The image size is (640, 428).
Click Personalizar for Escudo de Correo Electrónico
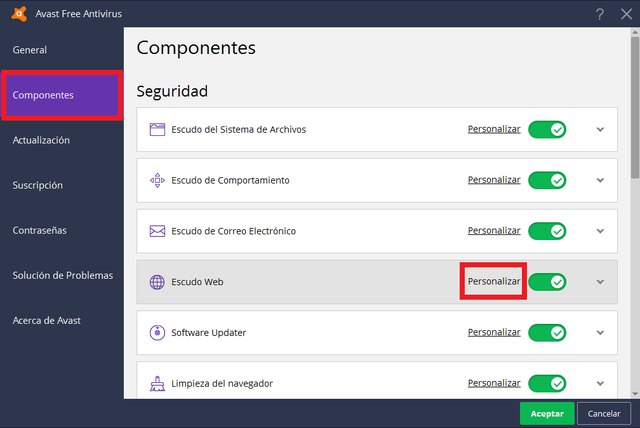click(494, 231)
